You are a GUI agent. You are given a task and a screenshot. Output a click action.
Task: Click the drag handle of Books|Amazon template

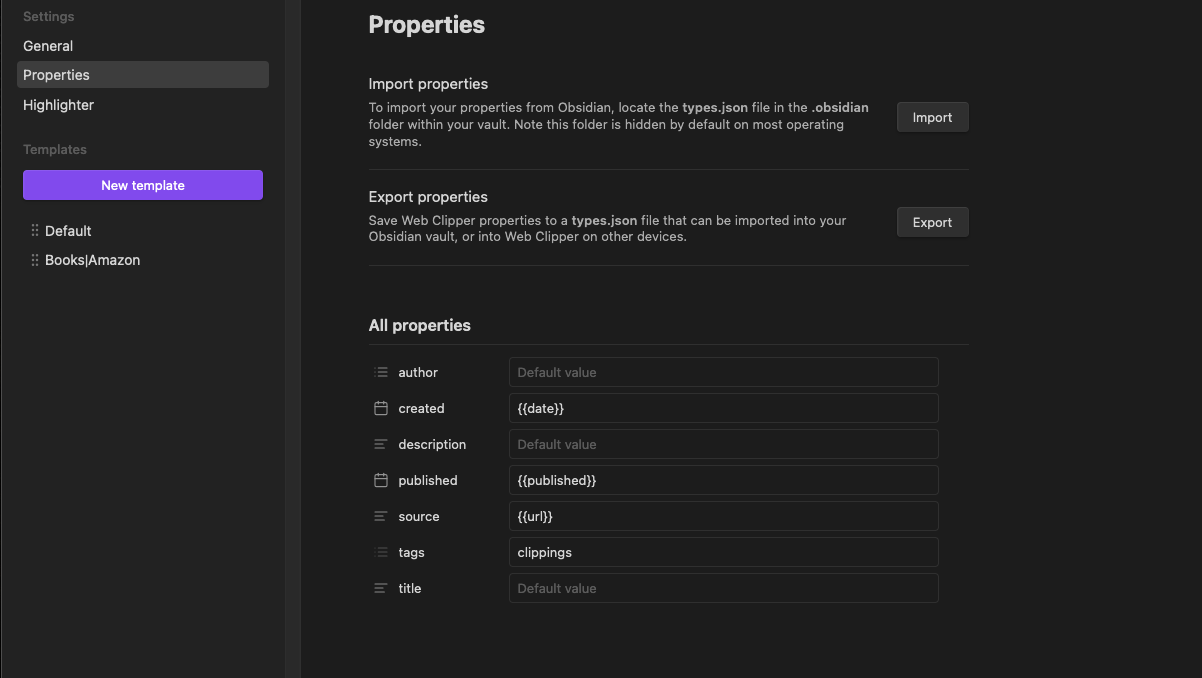35,260
